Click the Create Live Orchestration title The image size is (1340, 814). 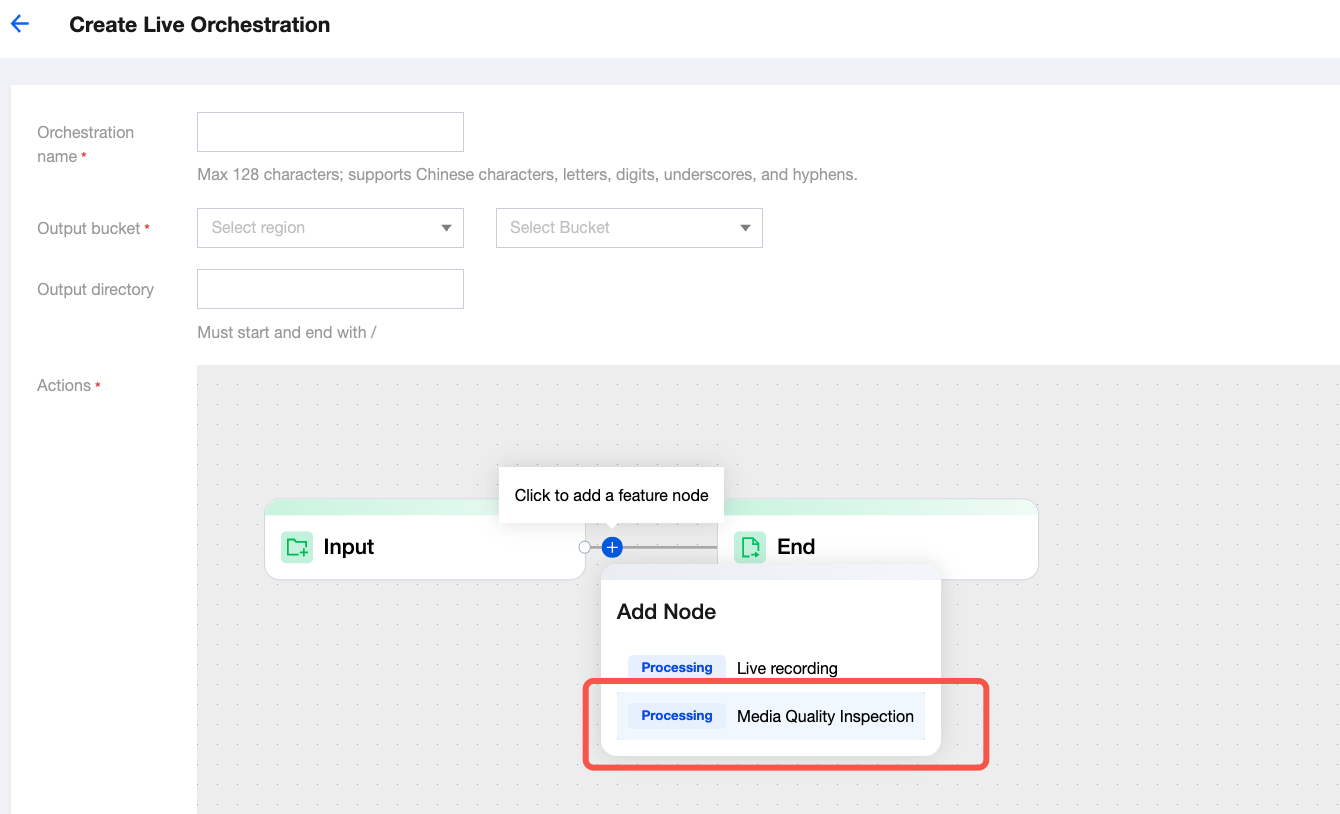tap(199, 25)
